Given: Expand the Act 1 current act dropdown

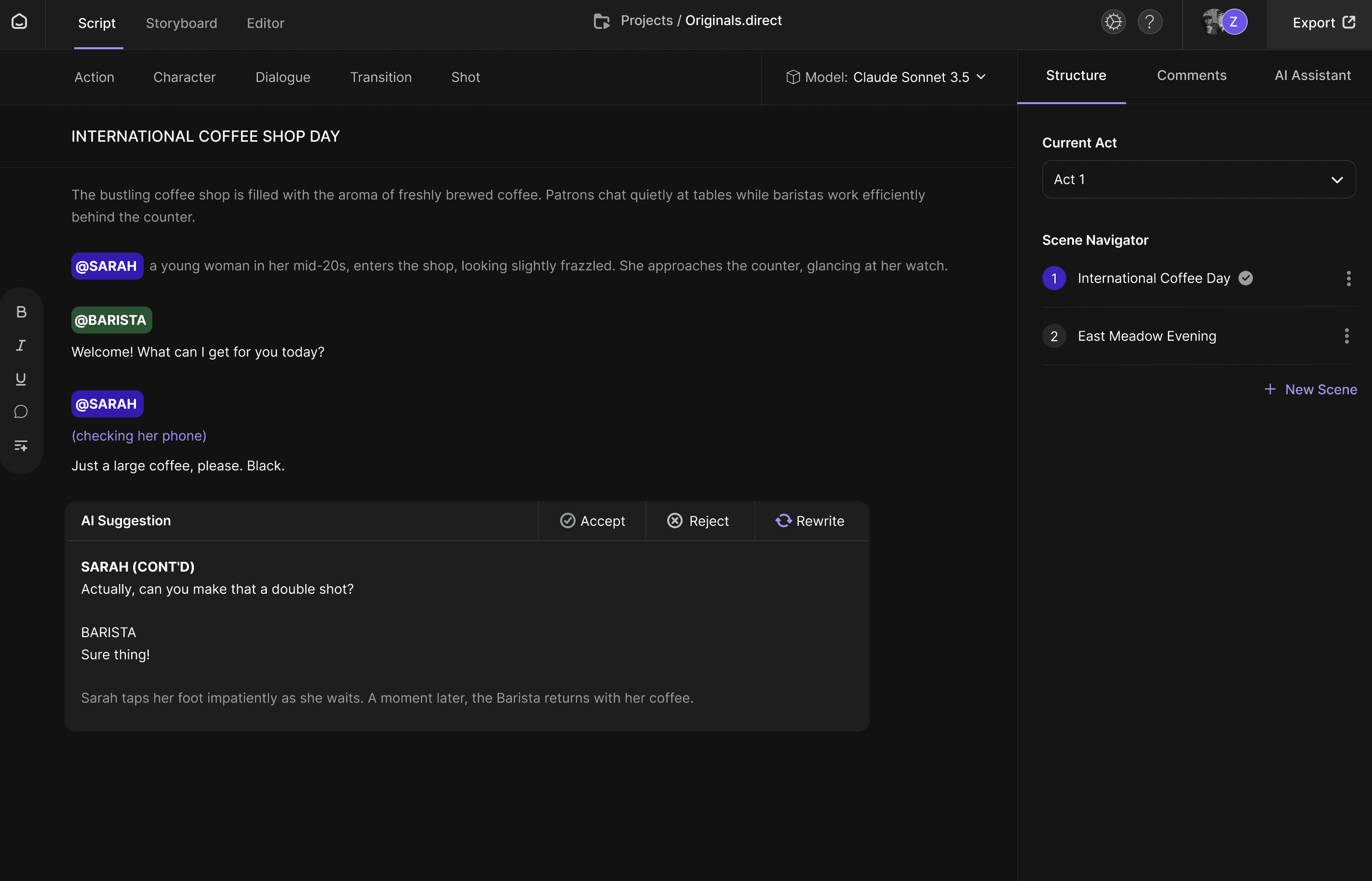Looking at the screenshot, I should 1198,180.
